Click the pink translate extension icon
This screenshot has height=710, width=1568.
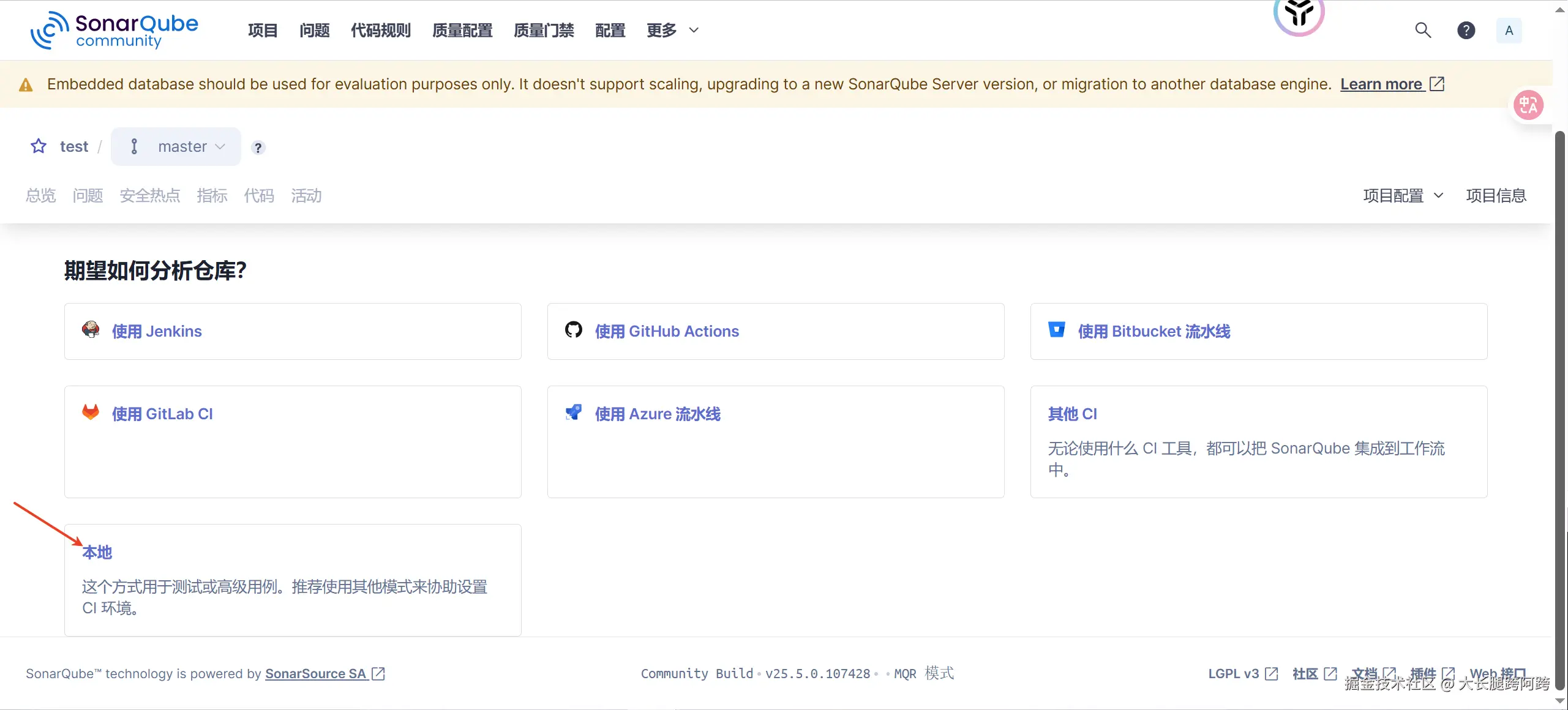[x=1528, y=105]
